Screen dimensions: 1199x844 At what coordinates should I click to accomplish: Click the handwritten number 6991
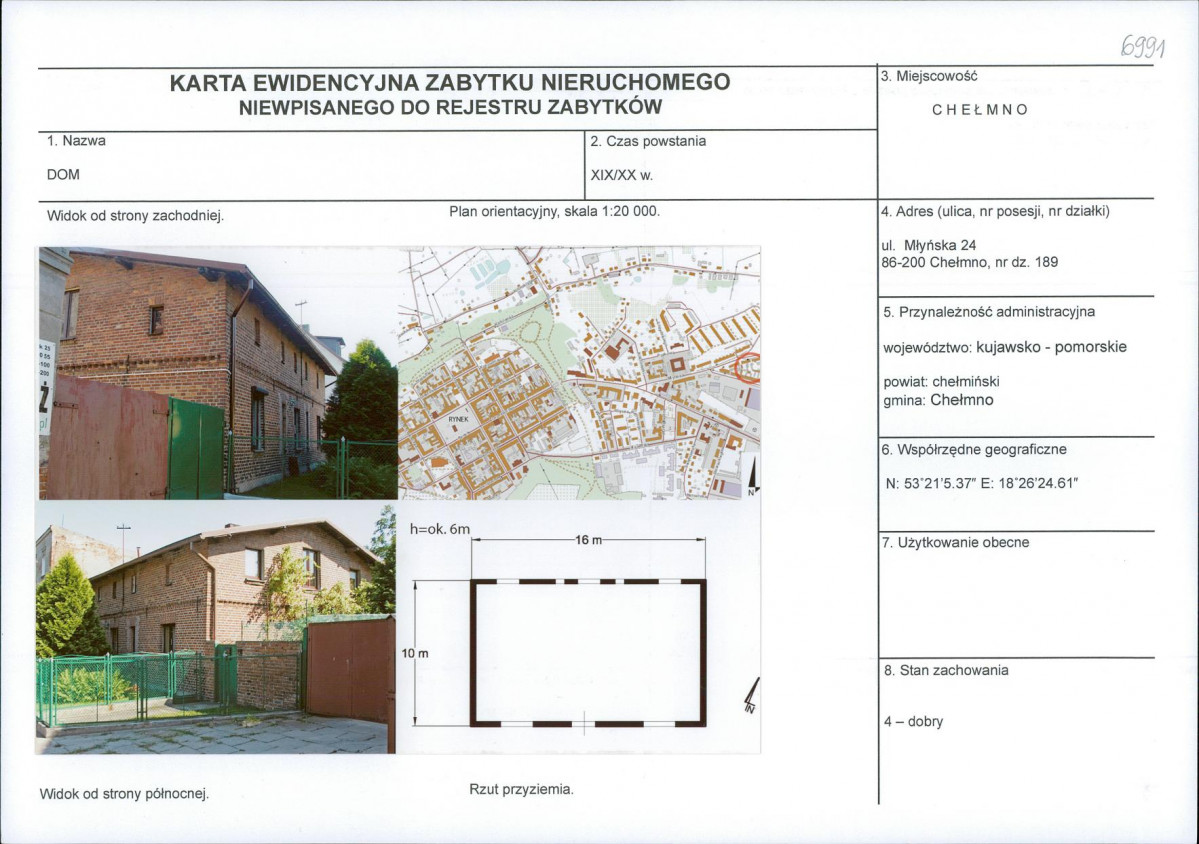click(1143, 48)
